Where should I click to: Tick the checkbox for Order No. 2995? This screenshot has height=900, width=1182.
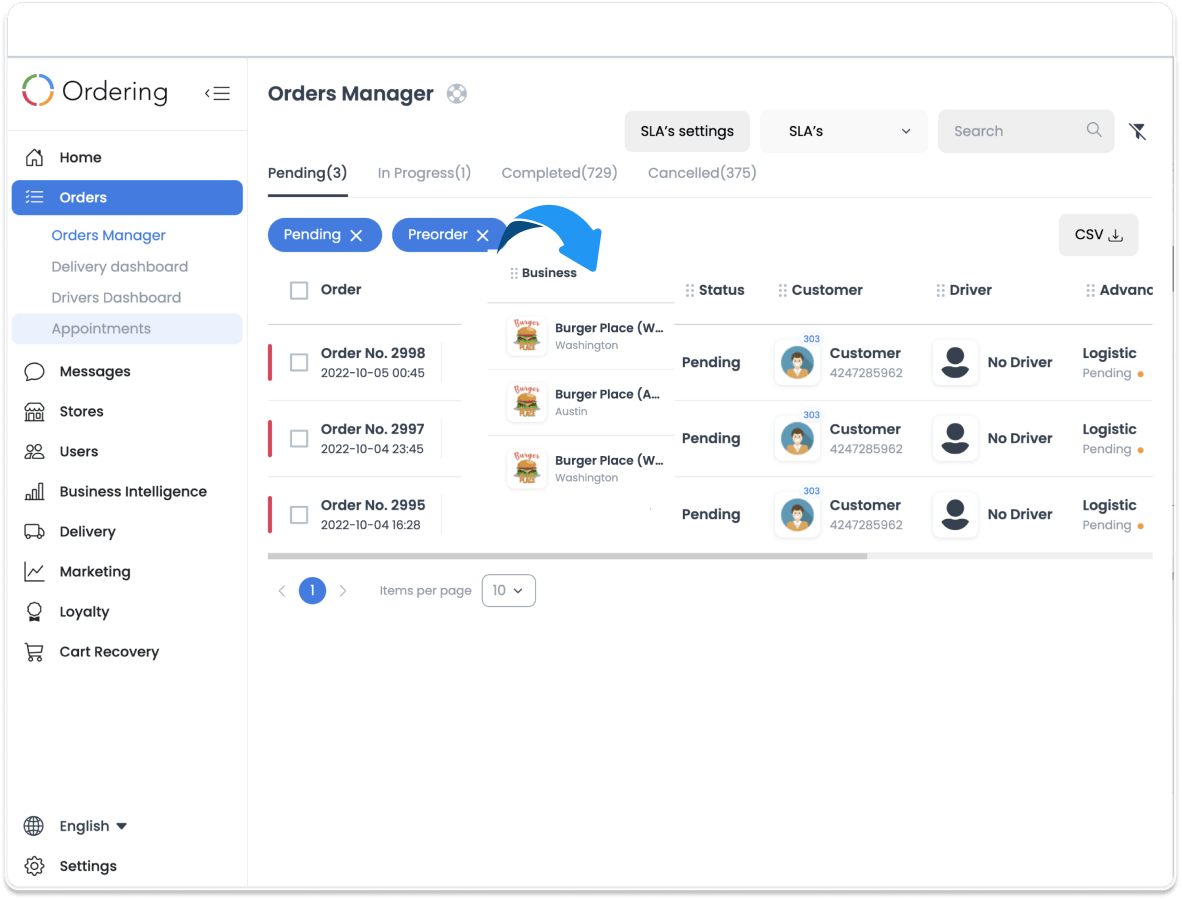point(299,514)
